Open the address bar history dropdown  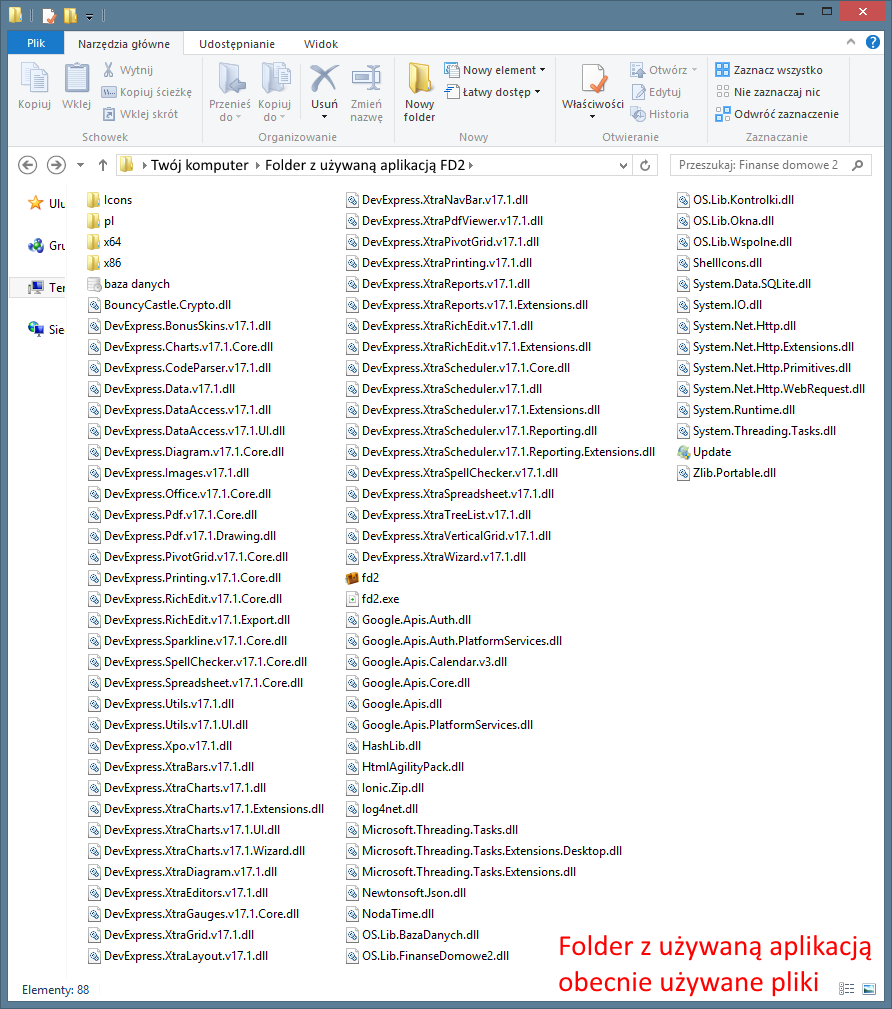(x=624, y=165)
